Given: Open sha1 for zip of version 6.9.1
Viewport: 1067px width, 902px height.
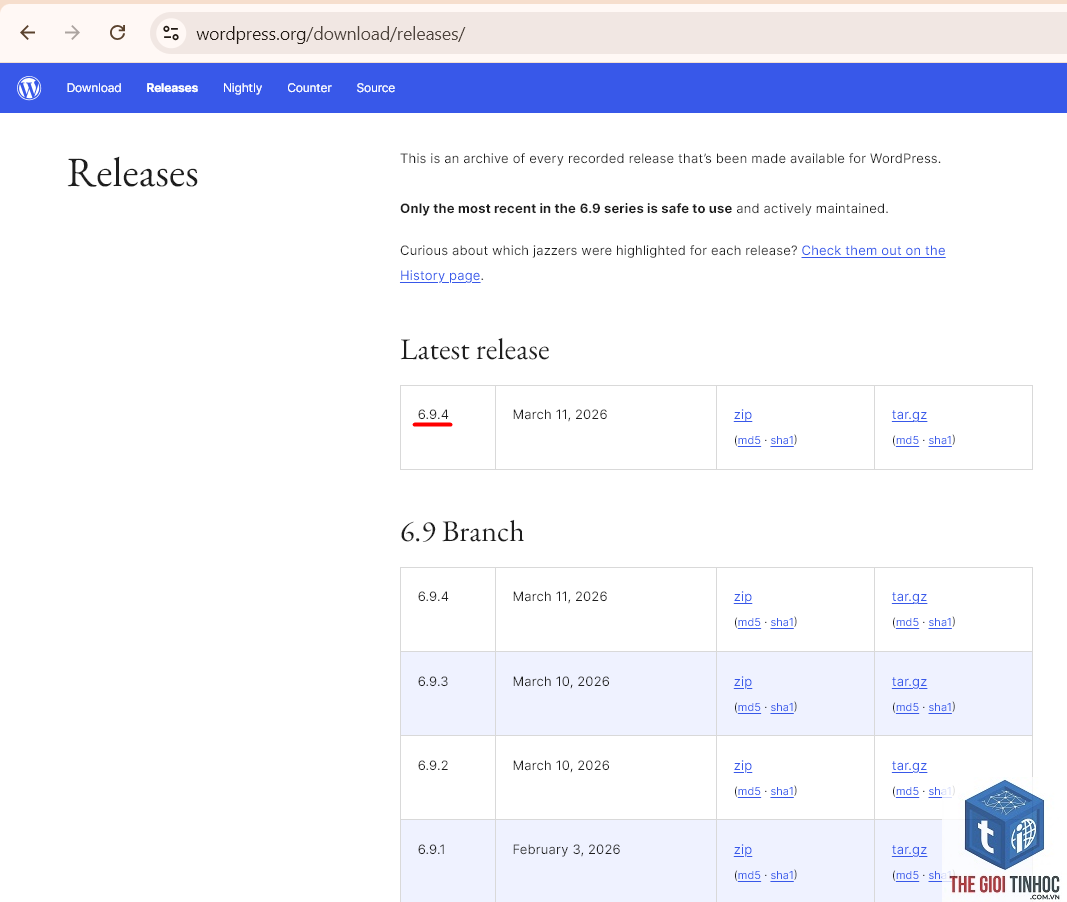Looking at the screenshot, I should pos(782,875).
